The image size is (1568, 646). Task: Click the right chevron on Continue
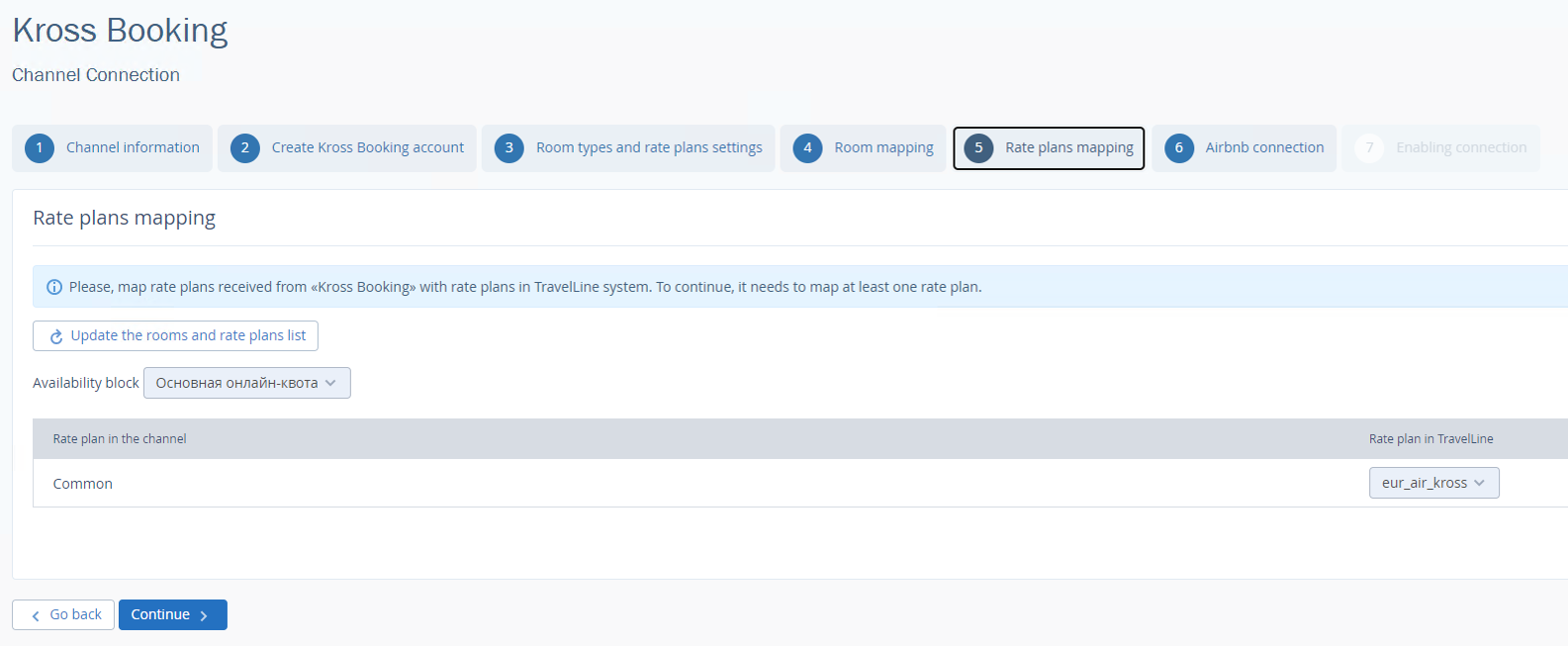tap(204, 616)
